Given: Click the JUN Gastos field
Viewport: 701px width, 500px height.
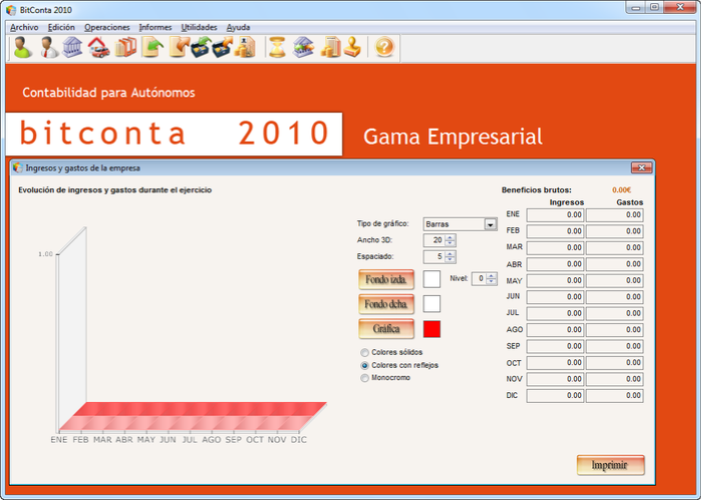Looking at the screenshot, I should (615, 297).
